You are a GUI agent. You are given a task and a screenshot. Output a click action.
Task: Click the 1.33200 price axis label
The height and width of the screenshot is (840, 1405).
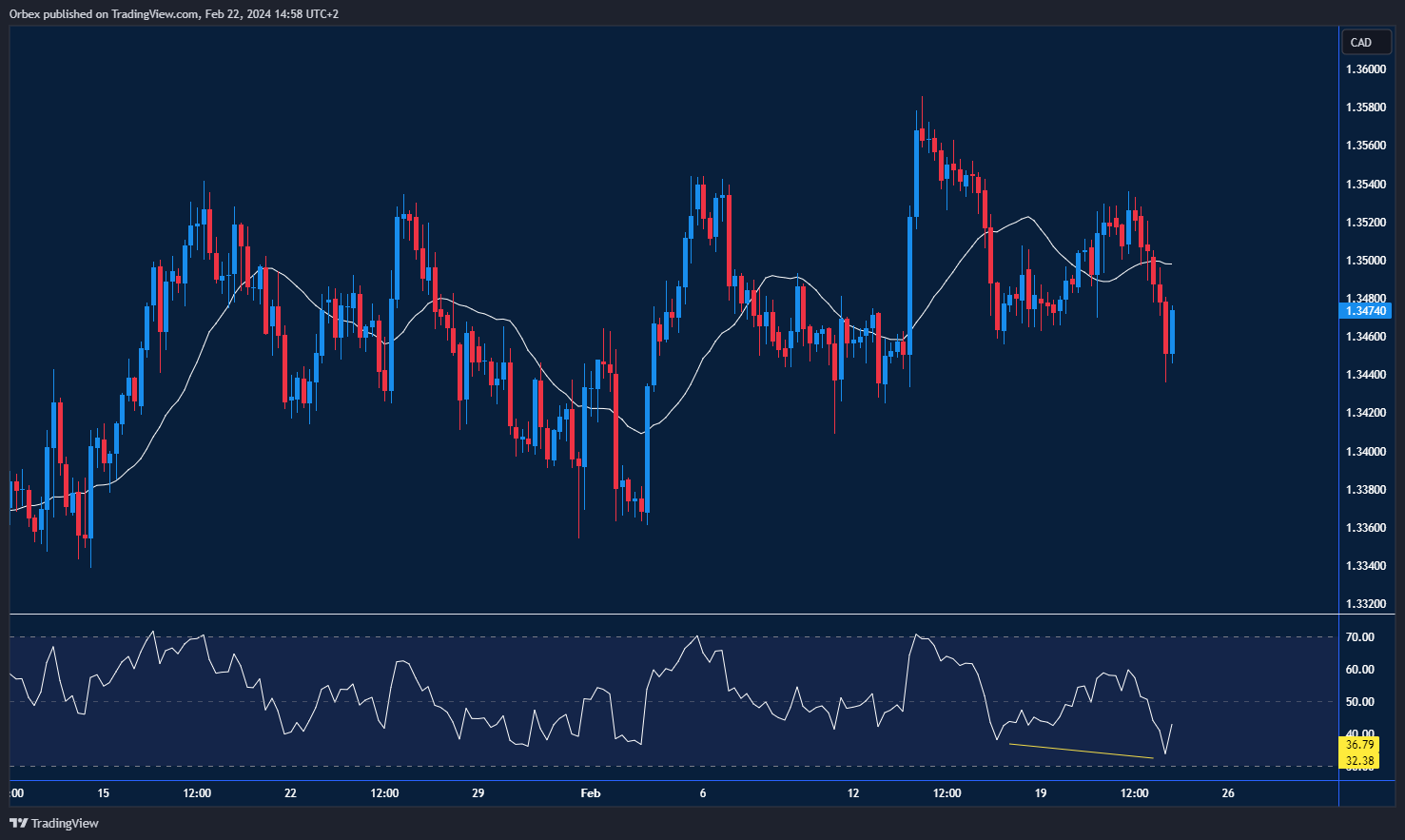(x=1365, y=604)
